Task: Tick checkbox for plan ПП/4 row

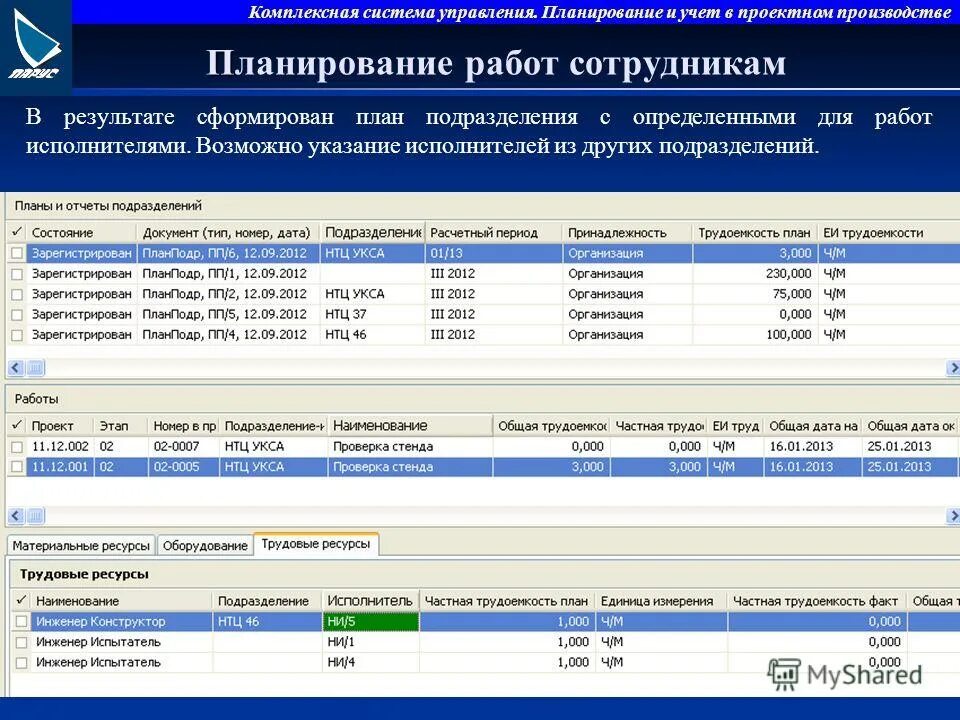Action: 17,336
